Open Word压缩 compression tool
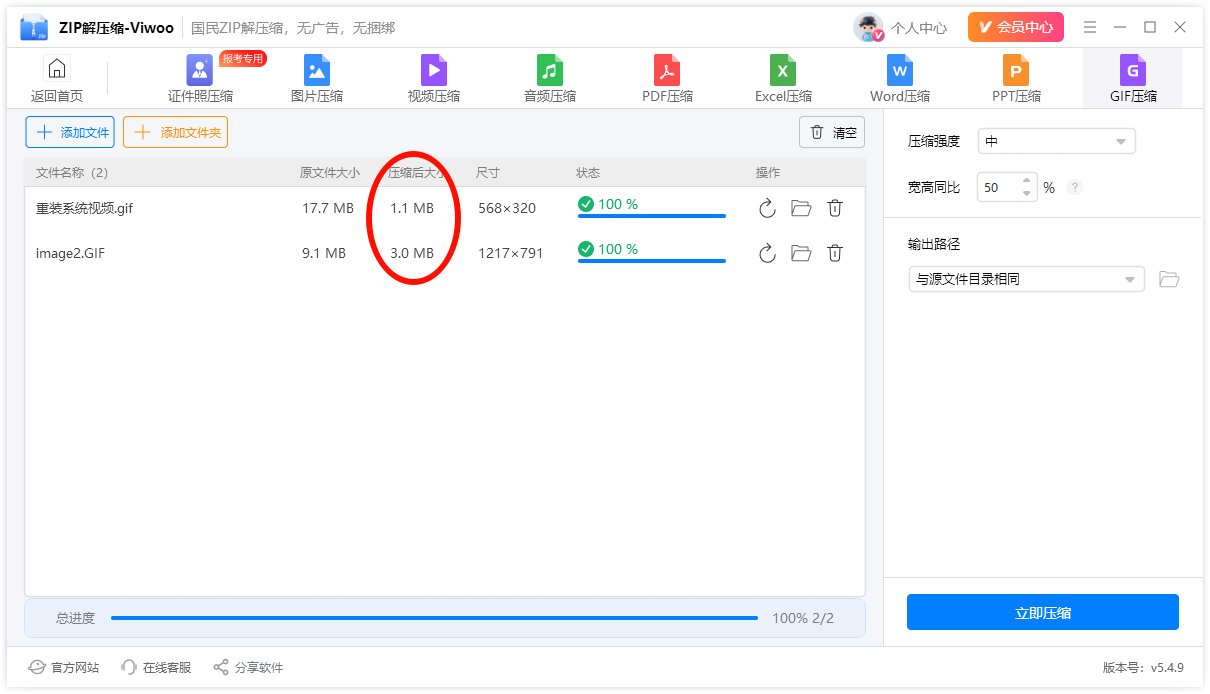This screenshot has height=694, width=1210. pyautogui.click(x=900, y=80)
